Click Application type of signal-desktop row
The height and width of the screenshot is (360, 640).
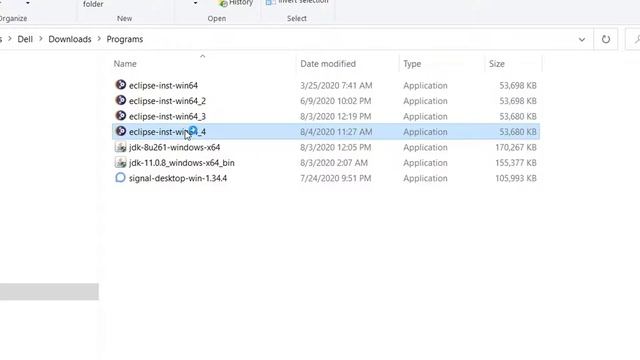tap(425, 178)
